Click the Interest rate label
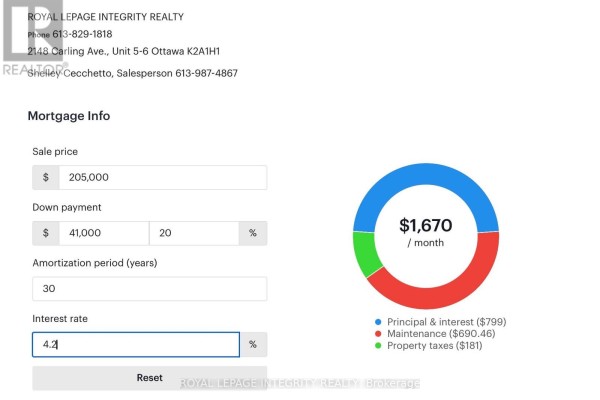The height and width of the screenshot is (400, 600). [x=60, y=319]
